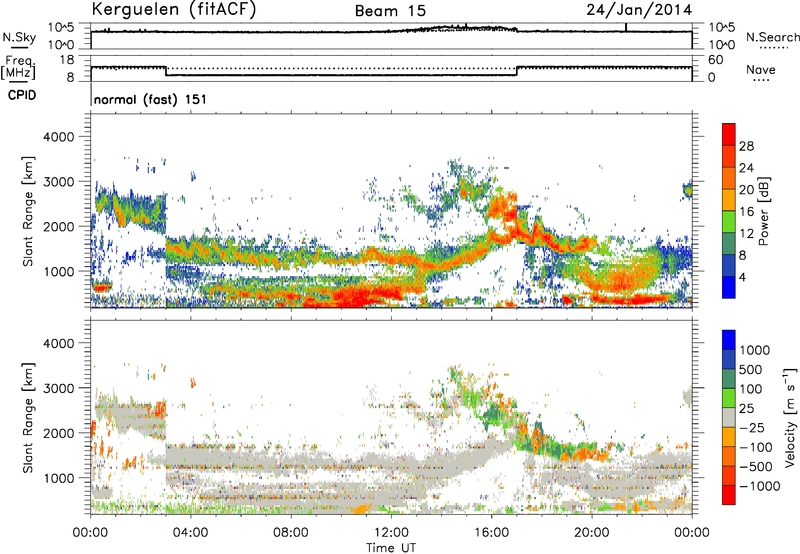Click the gray segment of velocity colorbar
800x554 pixels.
tap(729, 418)
